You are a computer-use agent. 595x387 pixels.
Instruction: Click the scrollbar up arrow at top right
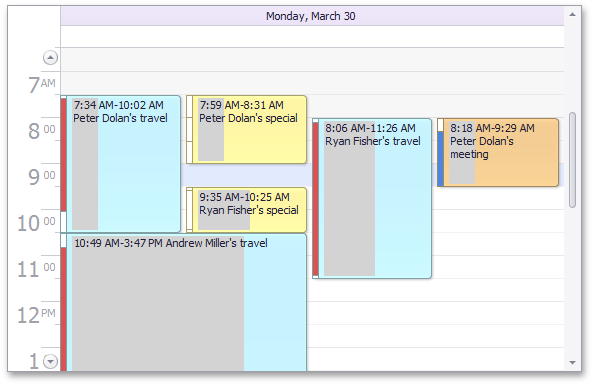(x=573, y=15)
